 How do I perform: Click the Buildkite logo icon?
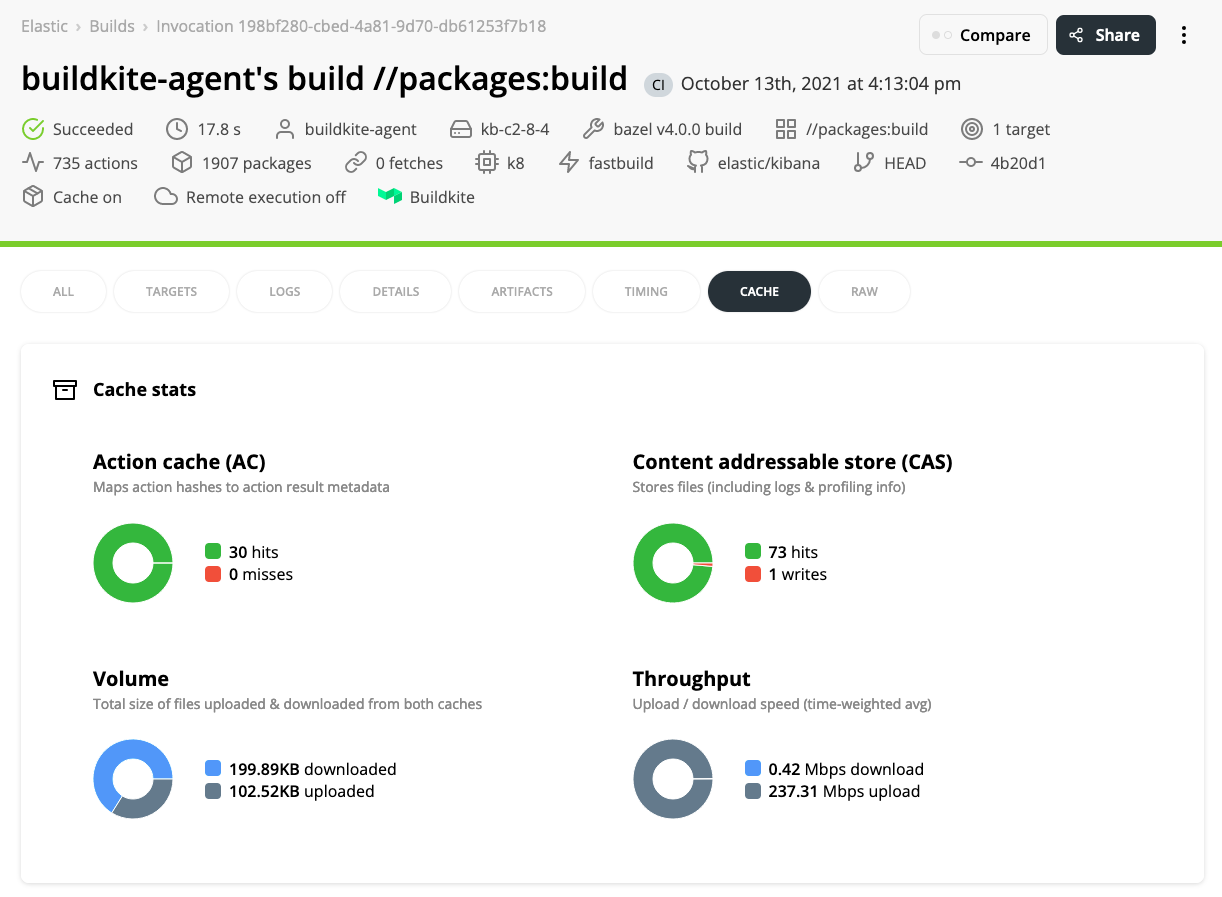tap(390, 197)
